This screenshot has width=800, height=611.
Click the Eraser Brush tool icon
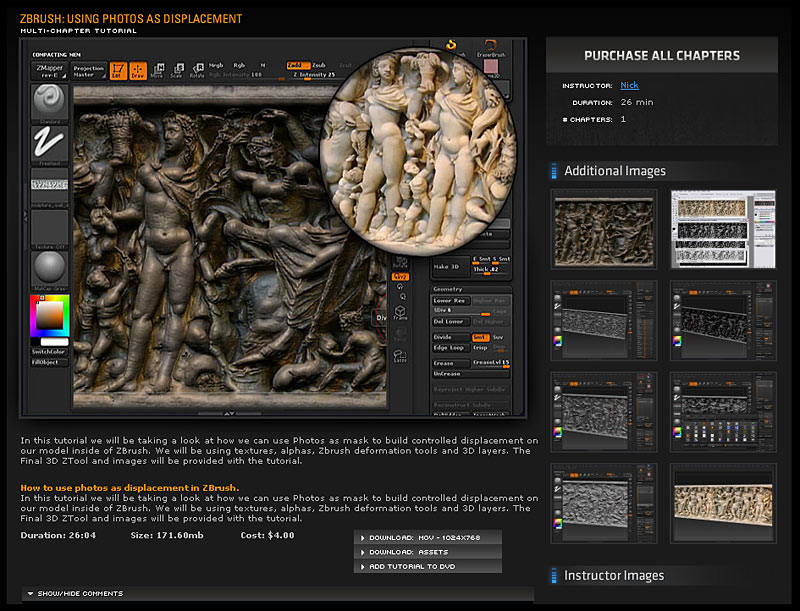(x=490, y=48)
